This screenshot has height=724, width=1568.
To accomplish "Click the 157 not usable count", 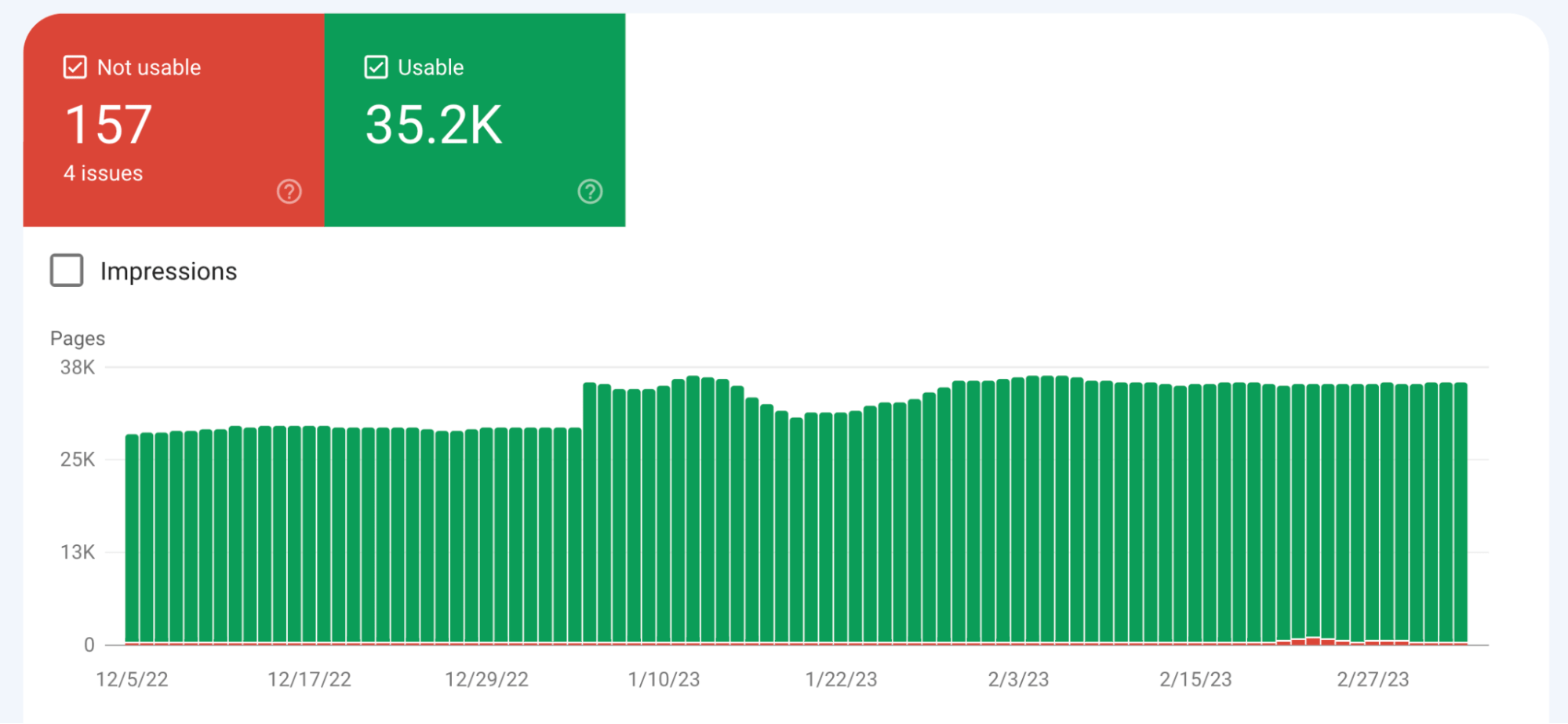I will [x=109, y=122].
